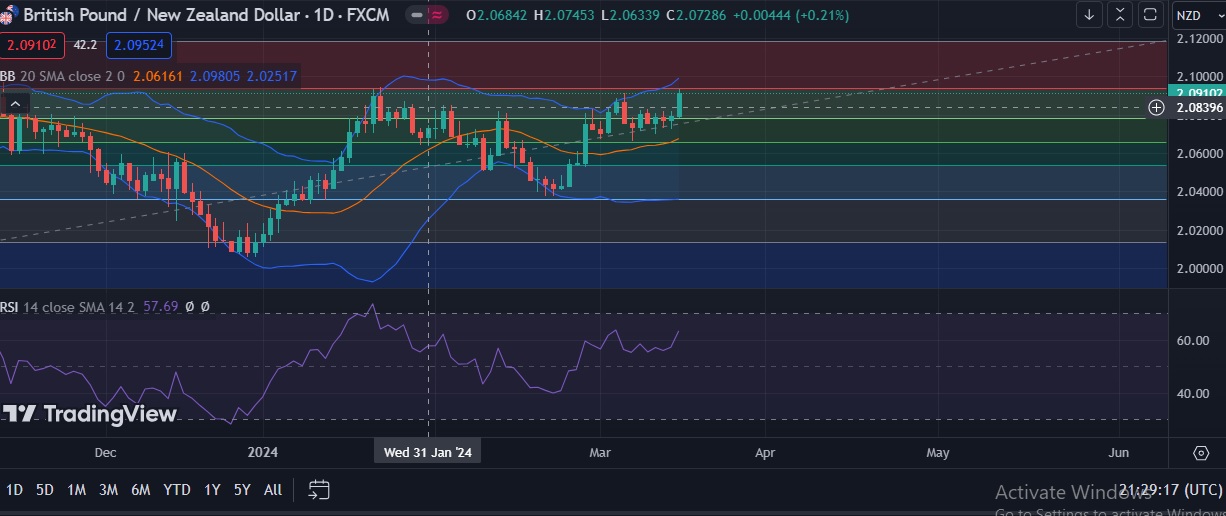The image size is (1226, 516).
Task: Collapse the indicator legend with chevron arrow
Action: tap(16, 102)
